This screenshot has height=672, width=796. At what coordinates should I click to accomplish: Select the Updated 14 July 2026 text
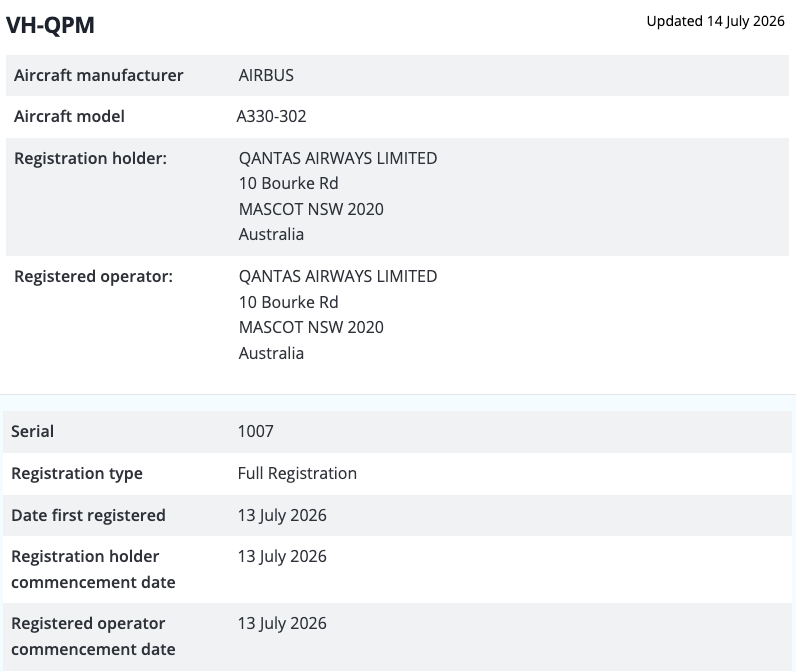pyautogui.click(x=715, y=21)
